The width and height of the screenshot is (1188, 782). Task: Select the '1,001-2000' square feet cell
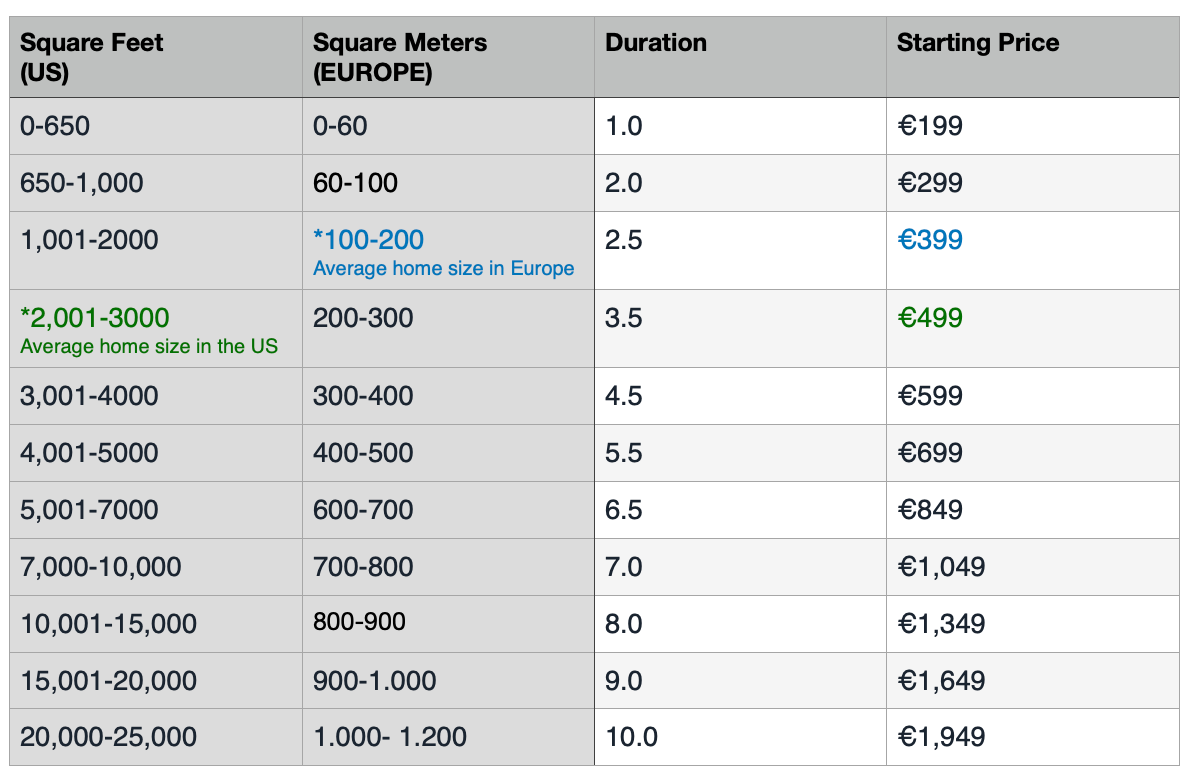156,250
